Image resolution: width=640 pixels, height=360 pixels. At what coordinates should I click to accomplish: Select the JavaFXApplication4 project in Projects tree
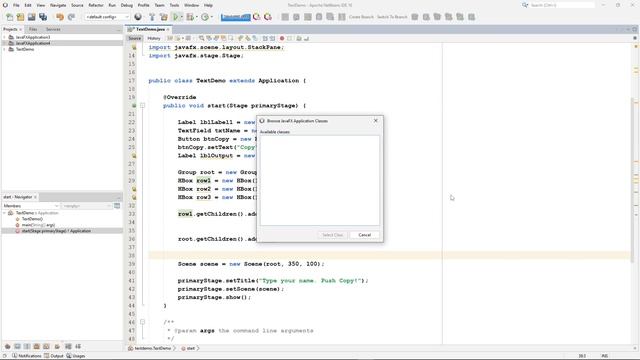(x=33, y=43)
